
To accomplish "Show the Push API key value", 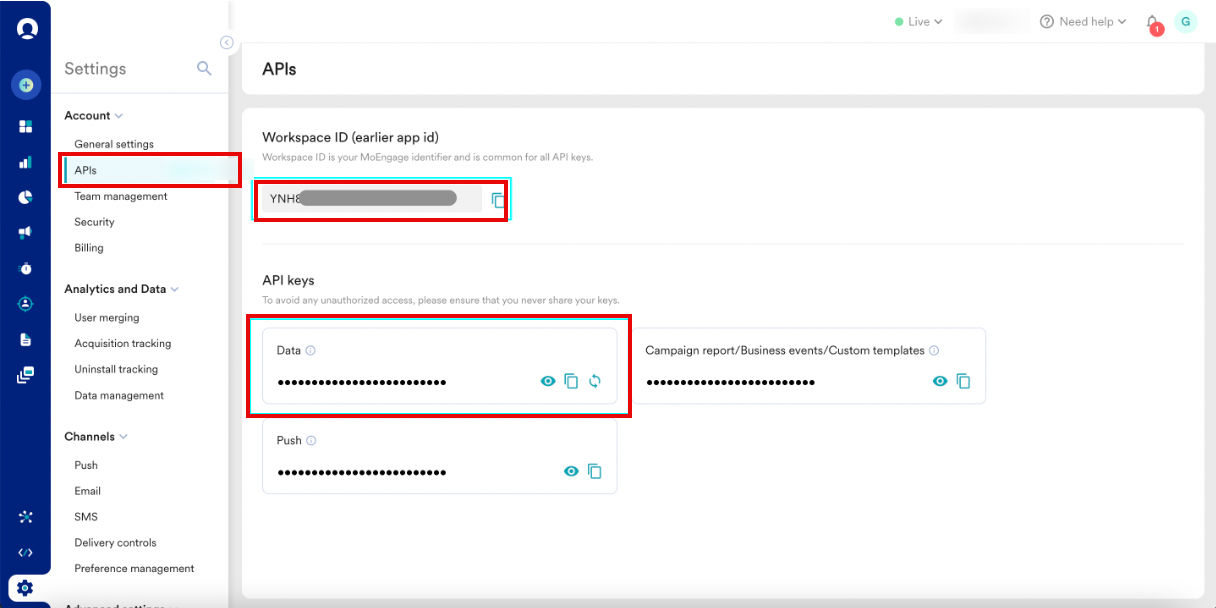I will coord(571,471).
